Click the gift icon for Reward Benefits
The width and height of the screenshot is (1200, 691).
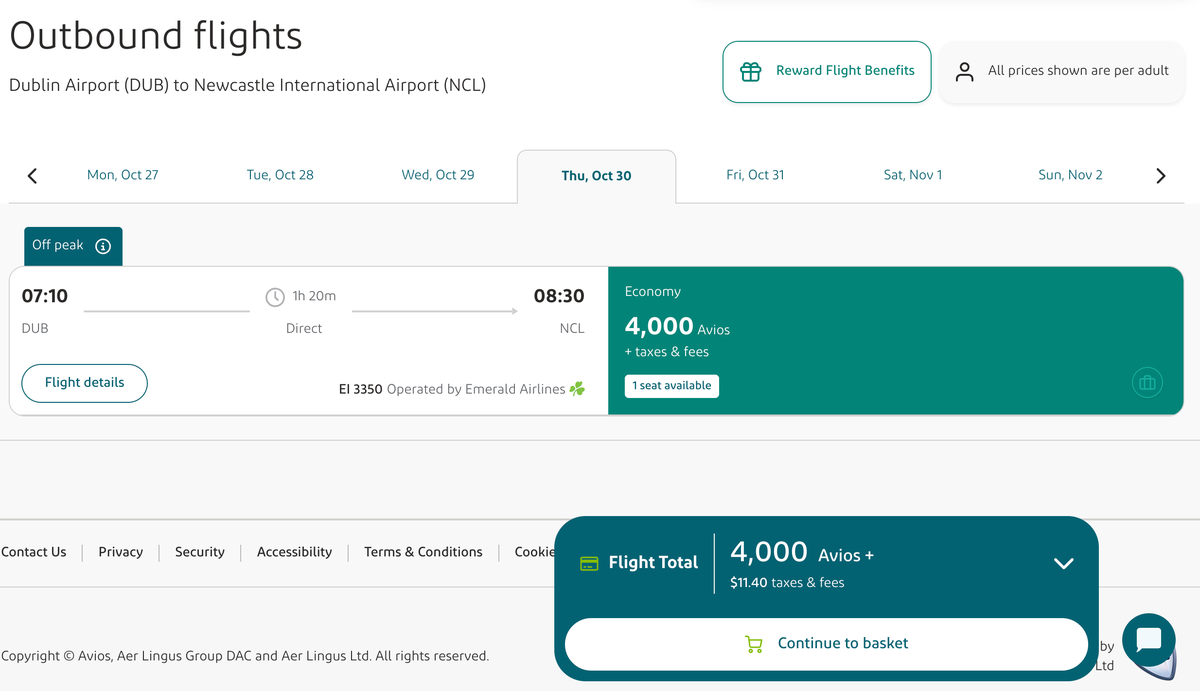pos(750,71)
